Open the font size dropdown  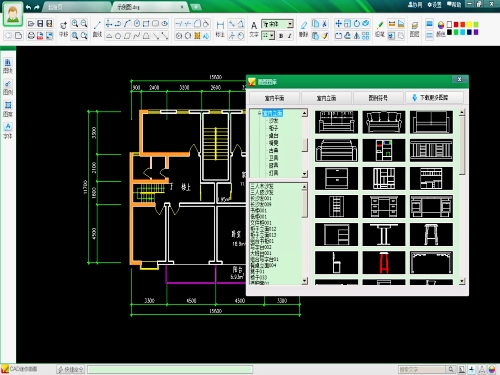point(268,35)
